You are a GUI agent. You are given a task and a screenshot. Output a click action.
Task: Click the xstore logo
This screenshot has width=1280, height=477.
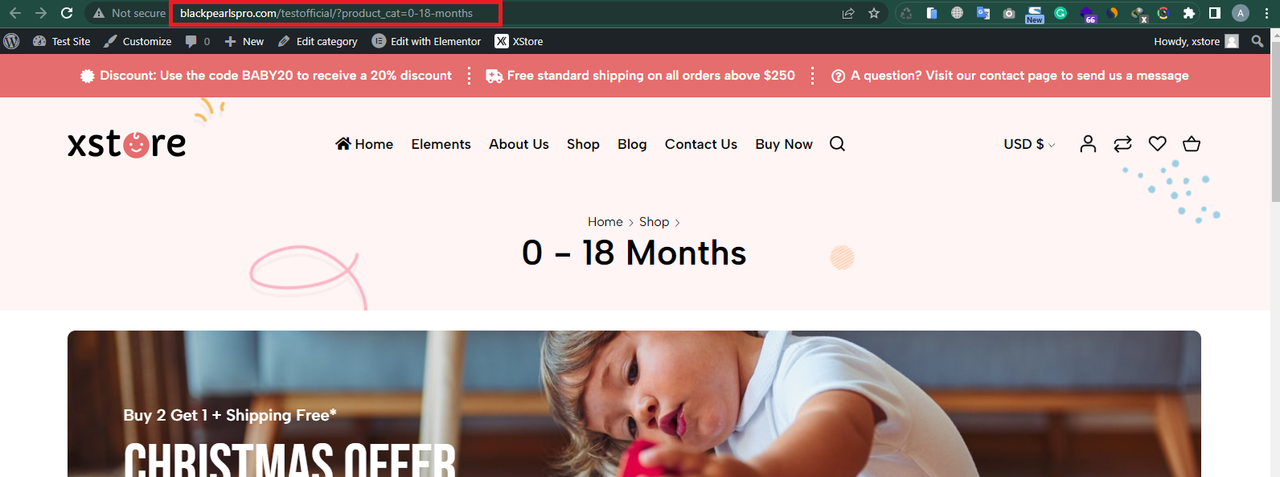click(127, 144)
